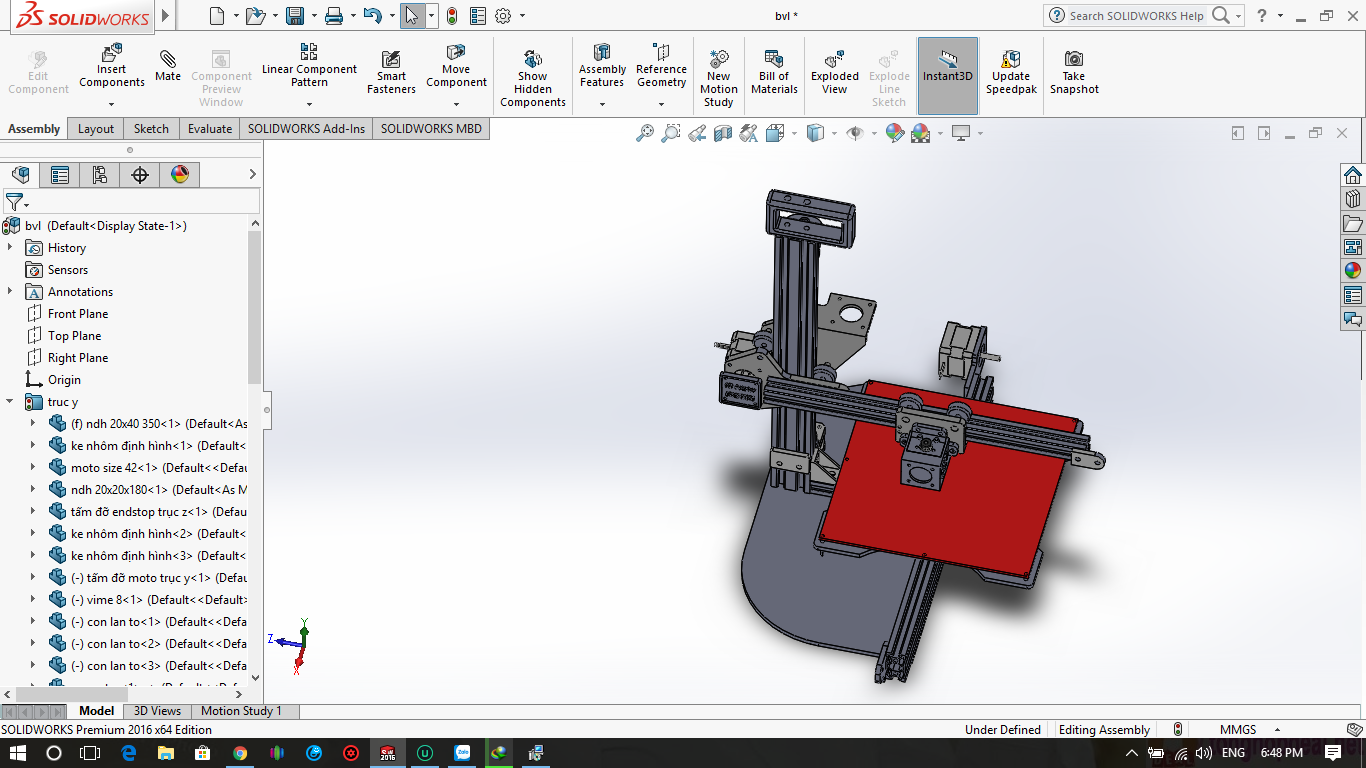Open the Appearances color ball in task pane

[x=1353, y=270]
